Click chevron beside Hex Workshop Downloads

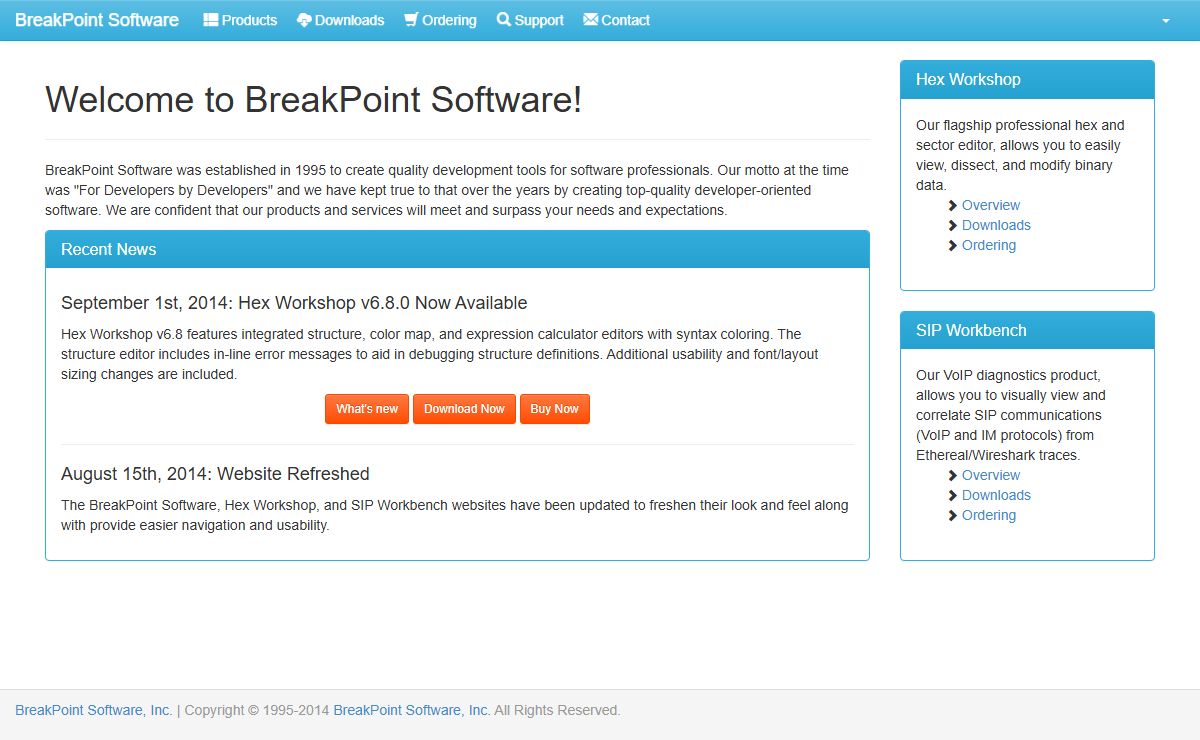[953, 225]
